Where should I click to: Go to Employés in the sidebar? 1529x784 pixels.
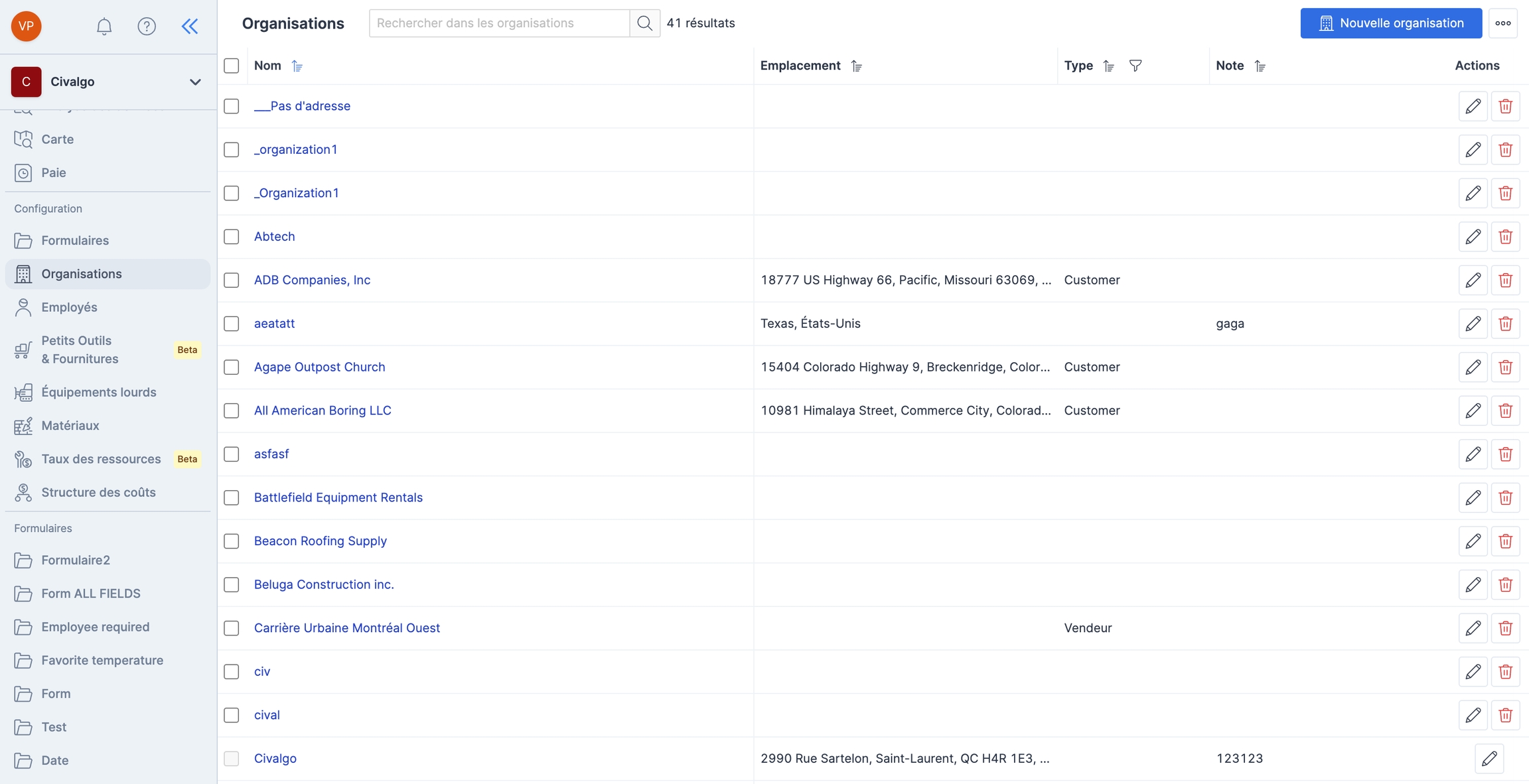[x=69, y=307]
